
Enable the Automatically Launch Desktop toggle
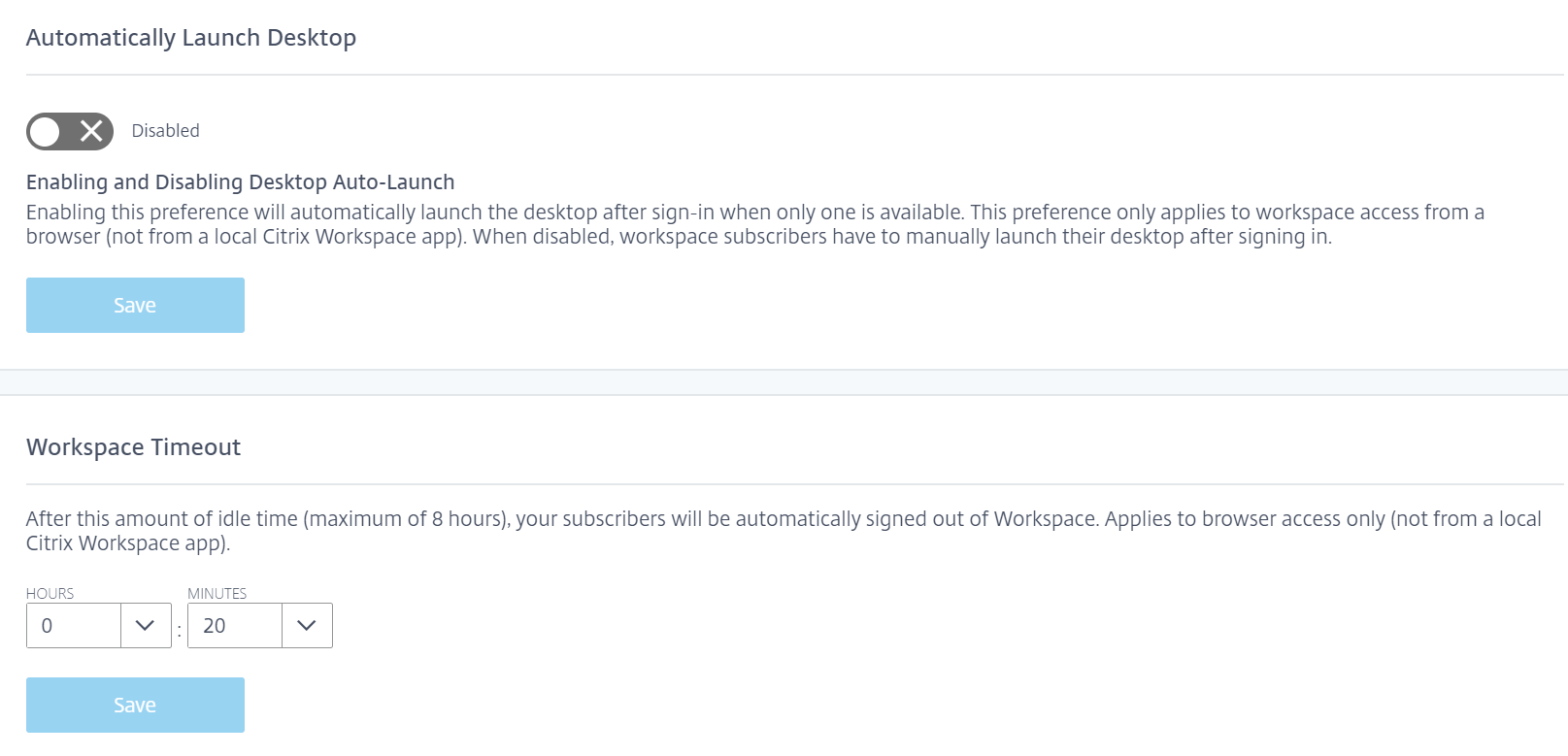click(69, 131)
